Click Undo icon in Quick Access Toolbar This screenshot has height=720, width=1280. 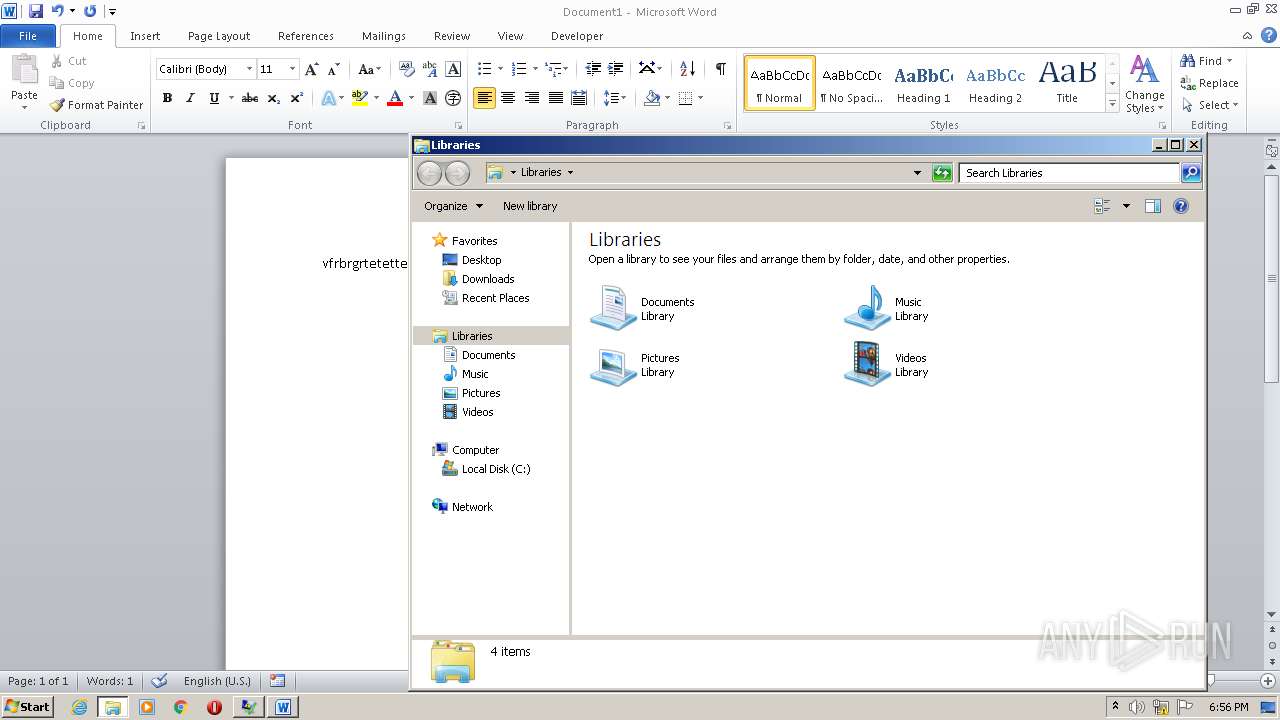click(x=58, y=11)
